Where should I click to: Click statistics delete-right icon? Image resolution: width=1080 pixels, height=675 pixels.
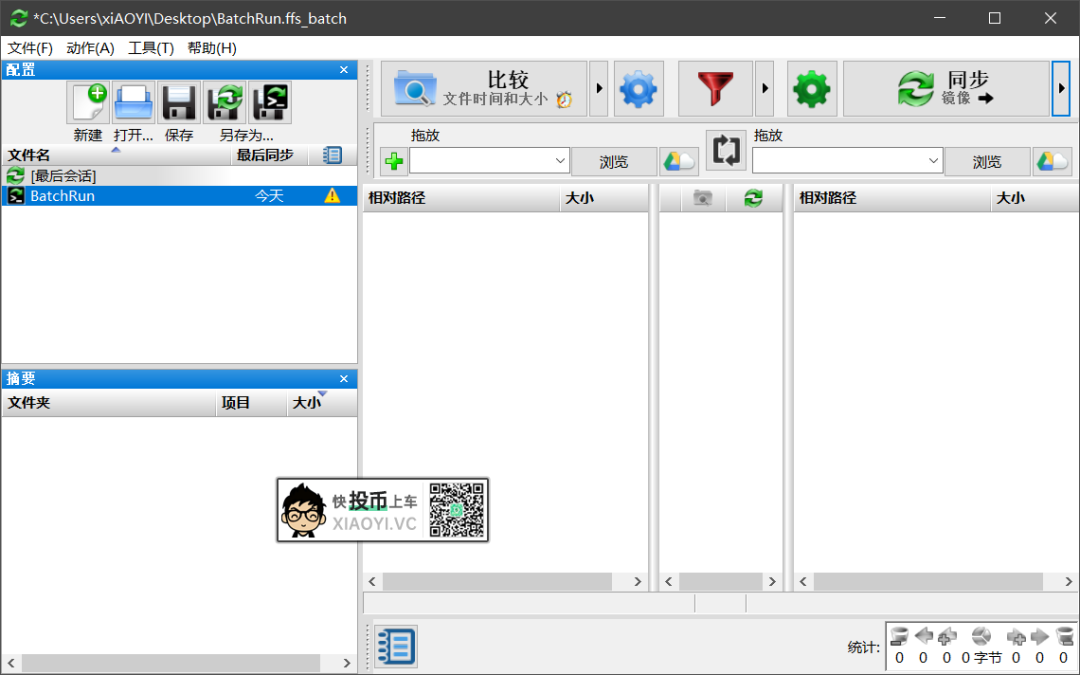1064,636
